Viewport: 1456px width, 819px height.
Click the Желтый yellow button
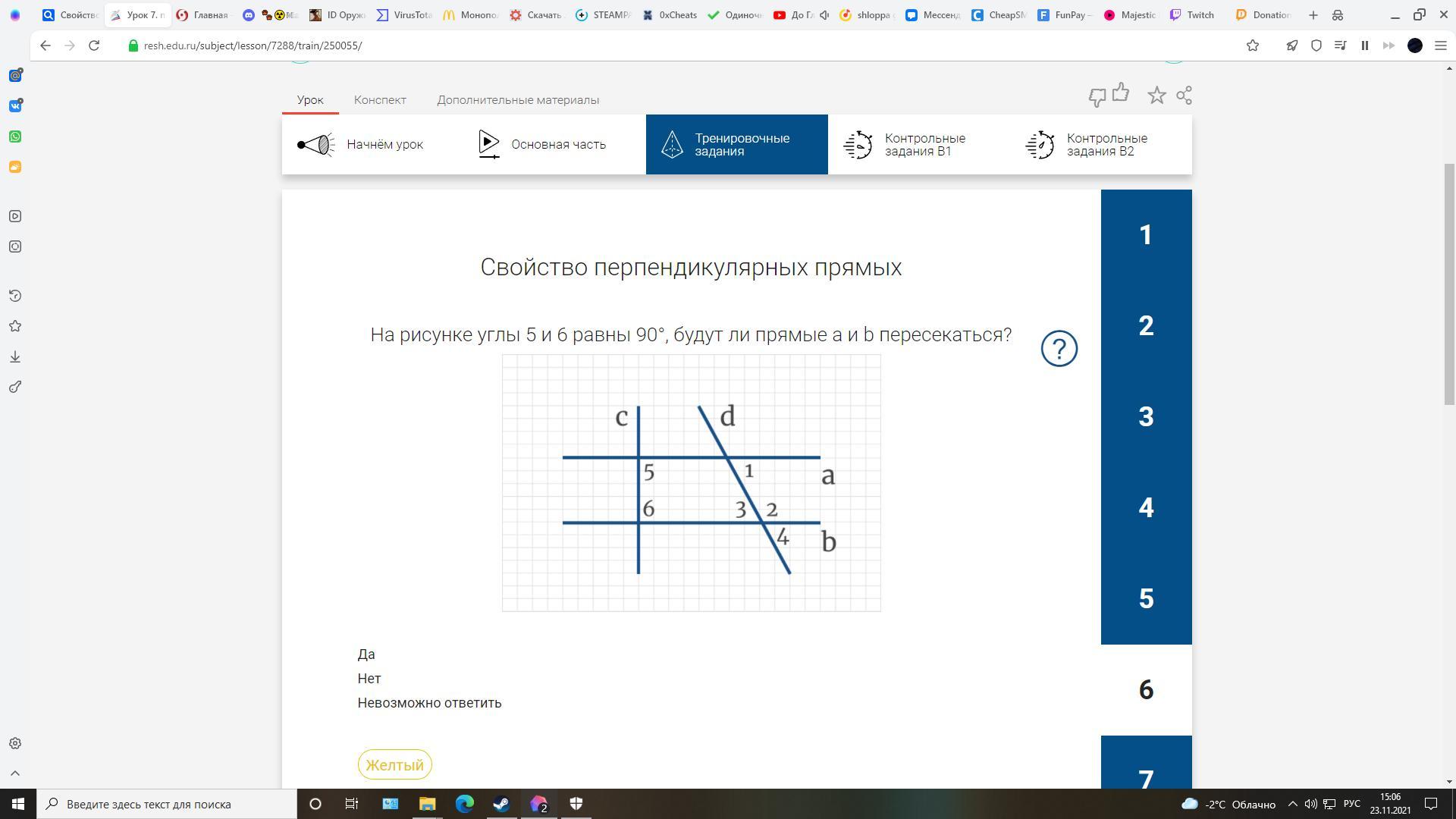point(394,764)
